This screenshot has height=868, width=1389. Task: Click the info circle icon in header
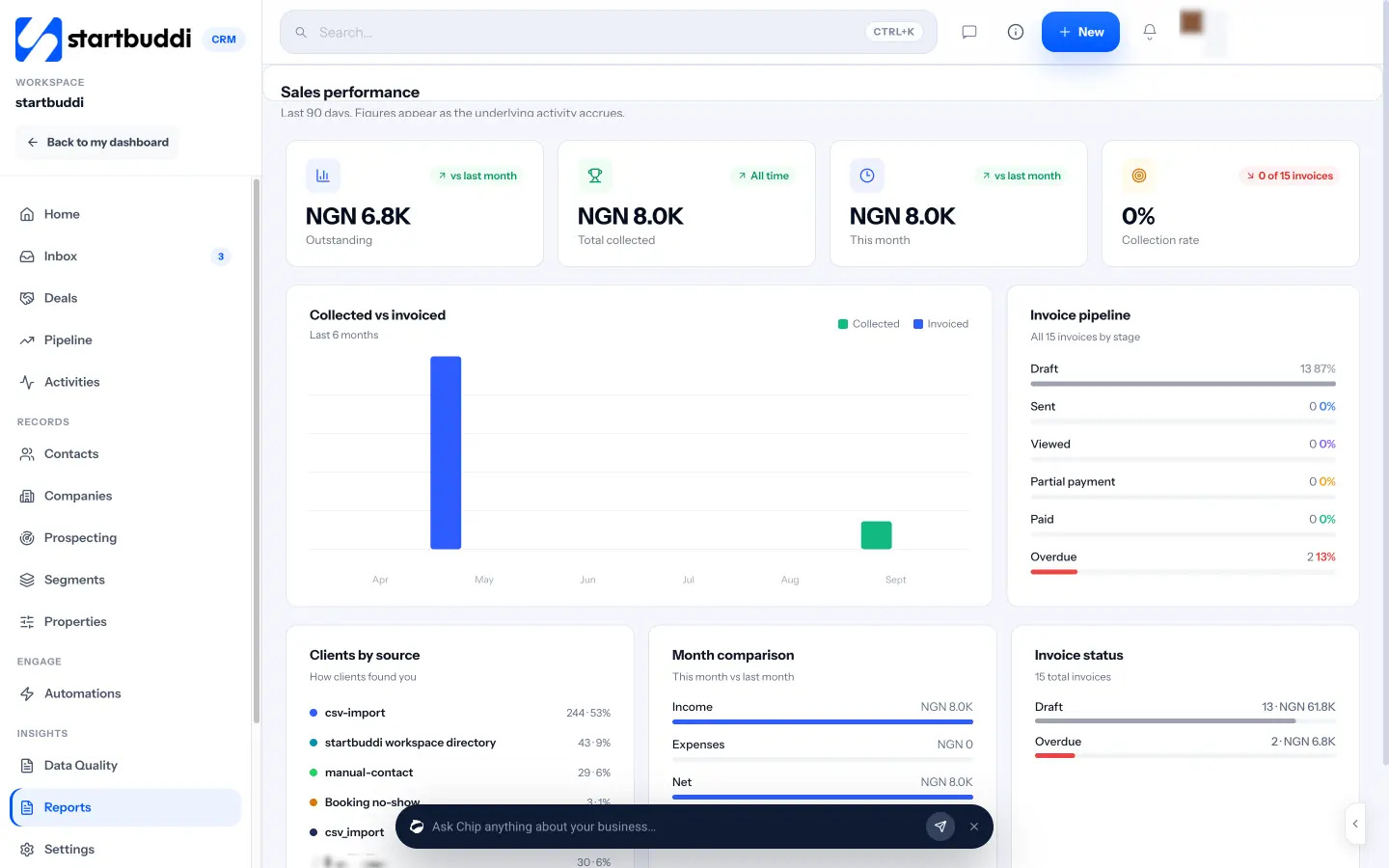click(x=1016, y=32)
